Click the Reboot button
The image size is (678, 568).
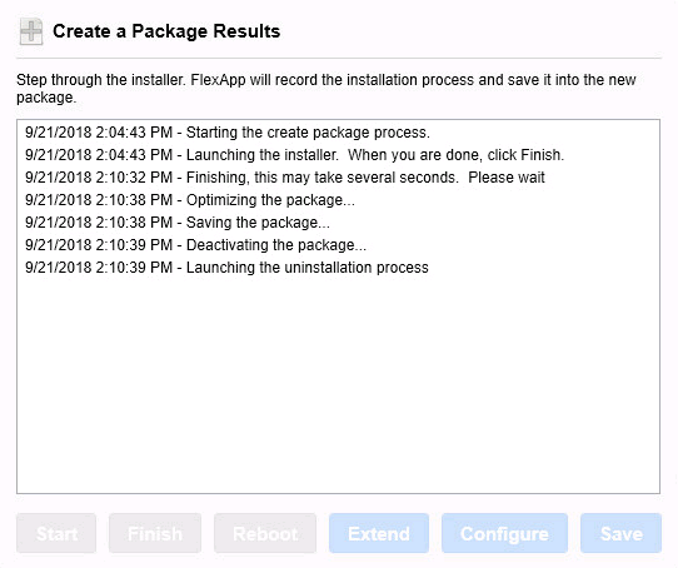pos(265,533)
